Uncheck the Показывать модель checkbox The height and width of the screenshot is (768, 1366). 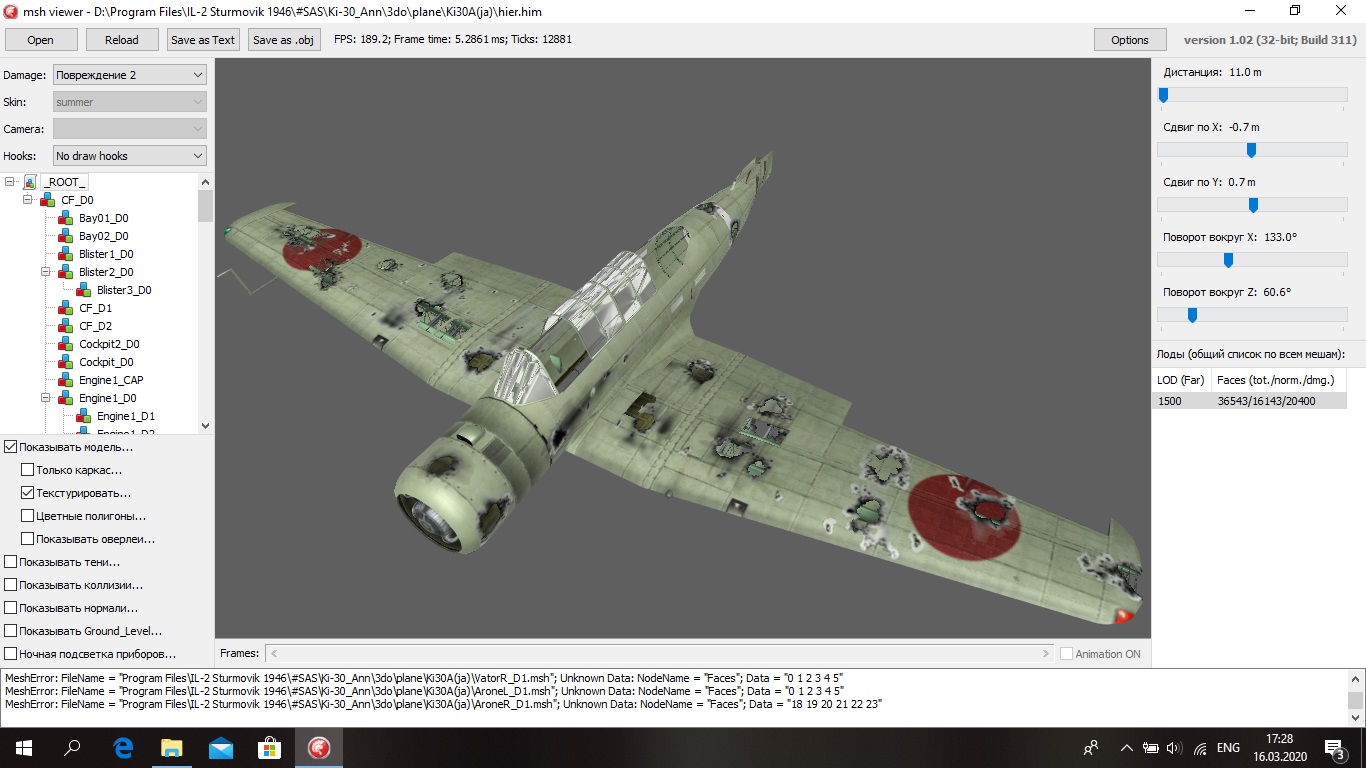click(11, 447)
